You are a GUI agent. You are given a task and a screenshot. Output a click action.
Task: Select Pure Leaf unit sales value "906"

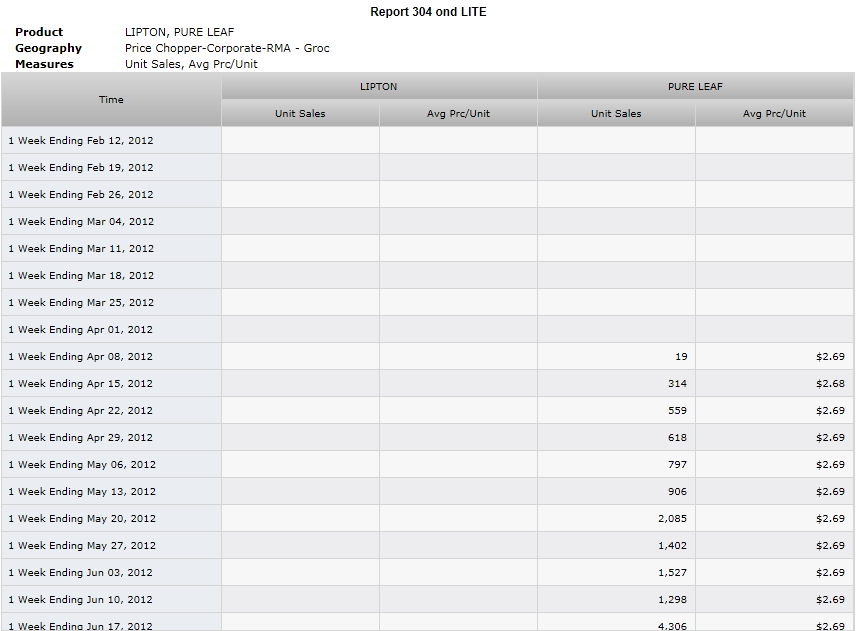coord(677,492)
